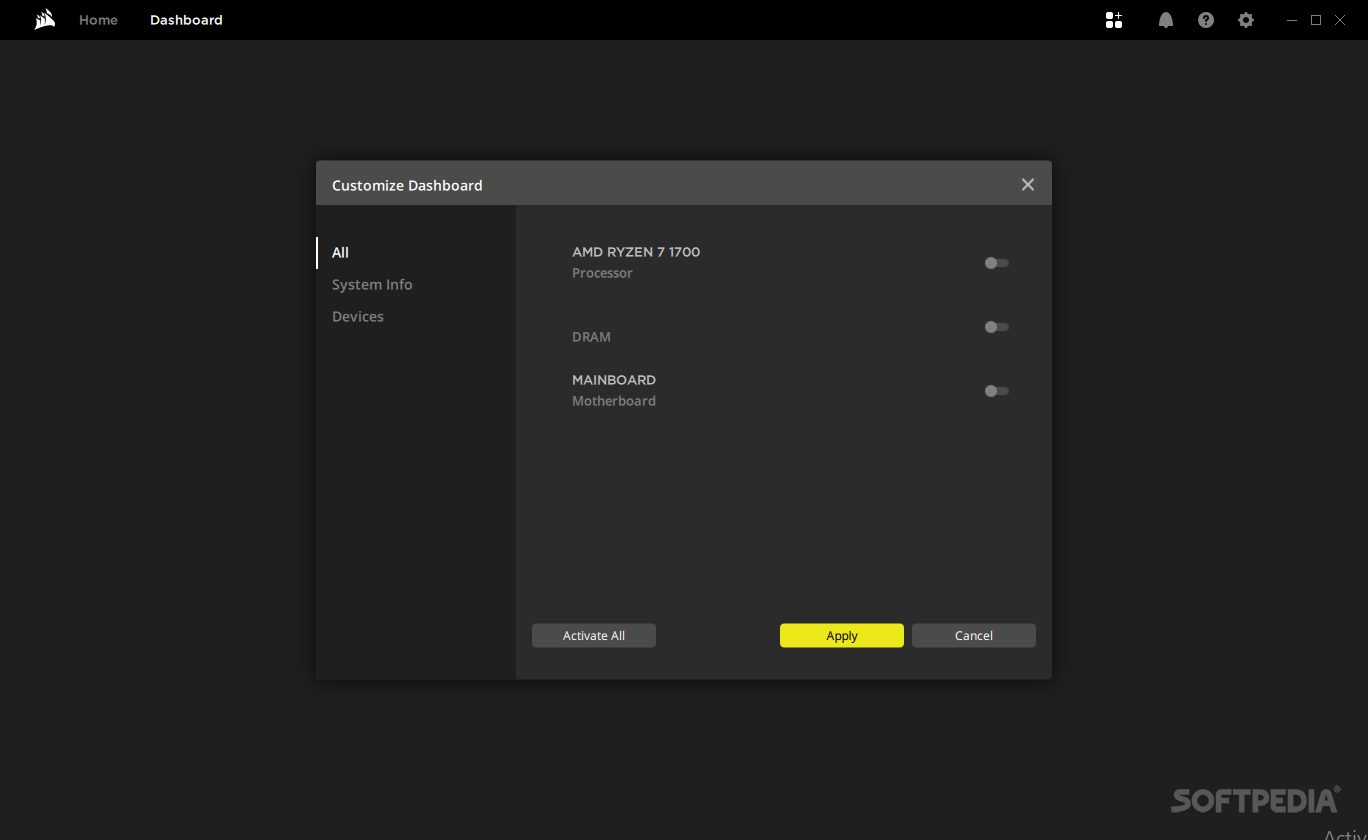Screen dimensions: 1368x840
Task: Click the DRAM label
Action: pyautogui.click(x=591, y=337)
